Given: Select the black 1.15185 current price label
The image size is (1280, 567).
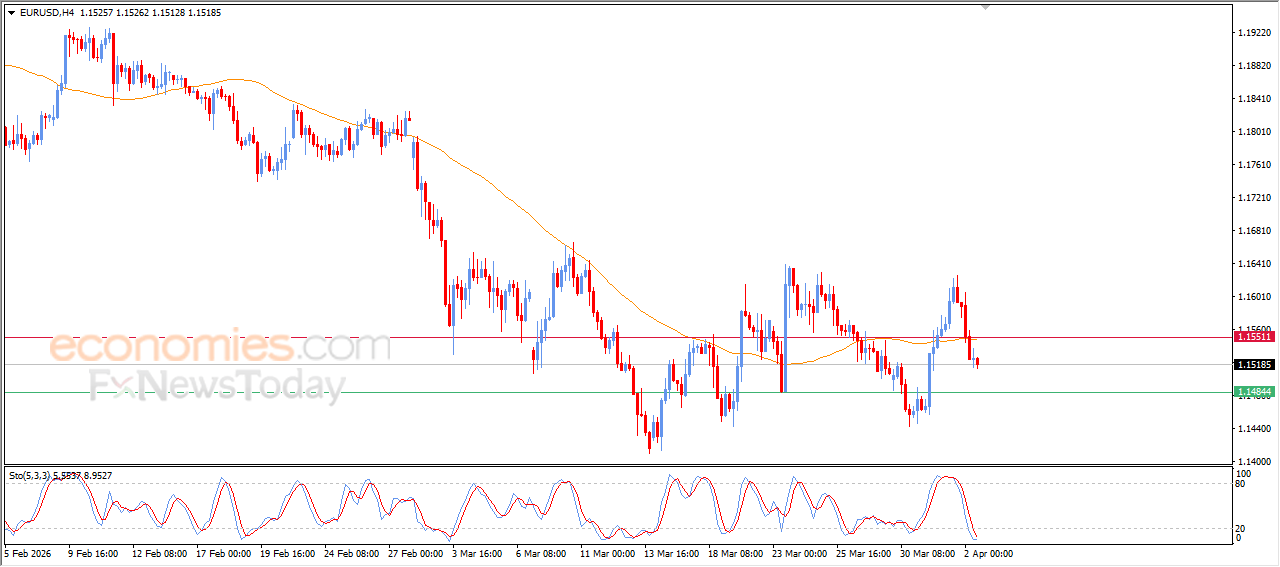Looking at the screenshot, I should point(1253,365).
